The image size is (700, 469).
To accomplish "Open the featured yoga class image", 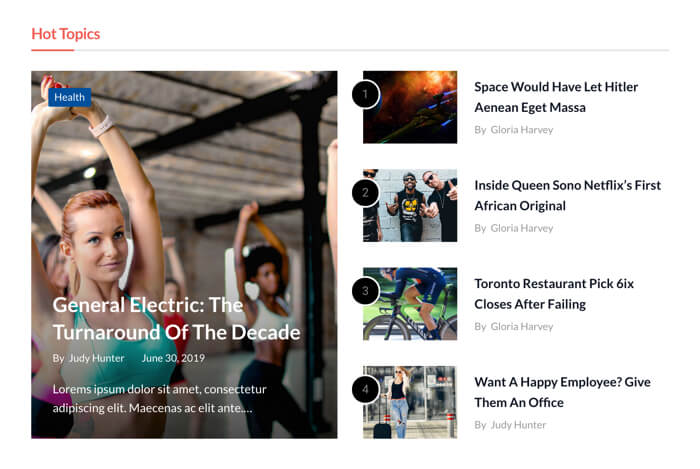I will point(184,254).
